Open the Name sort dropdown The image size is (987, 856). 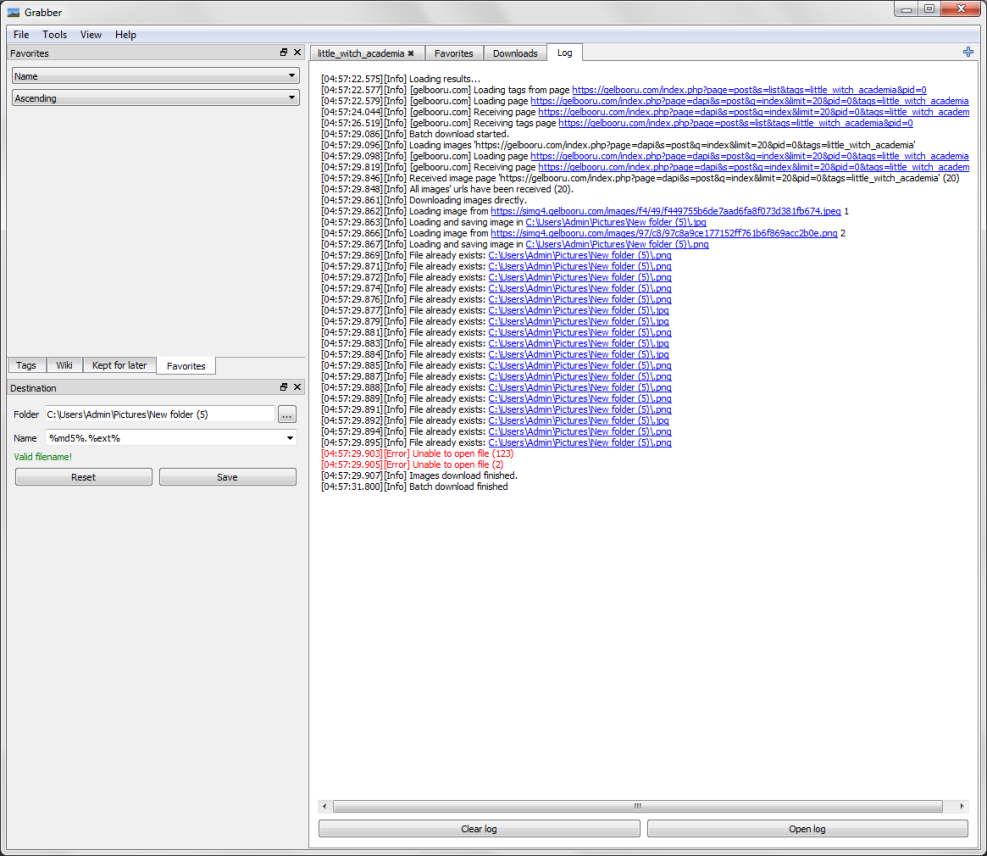pos(155,76)
